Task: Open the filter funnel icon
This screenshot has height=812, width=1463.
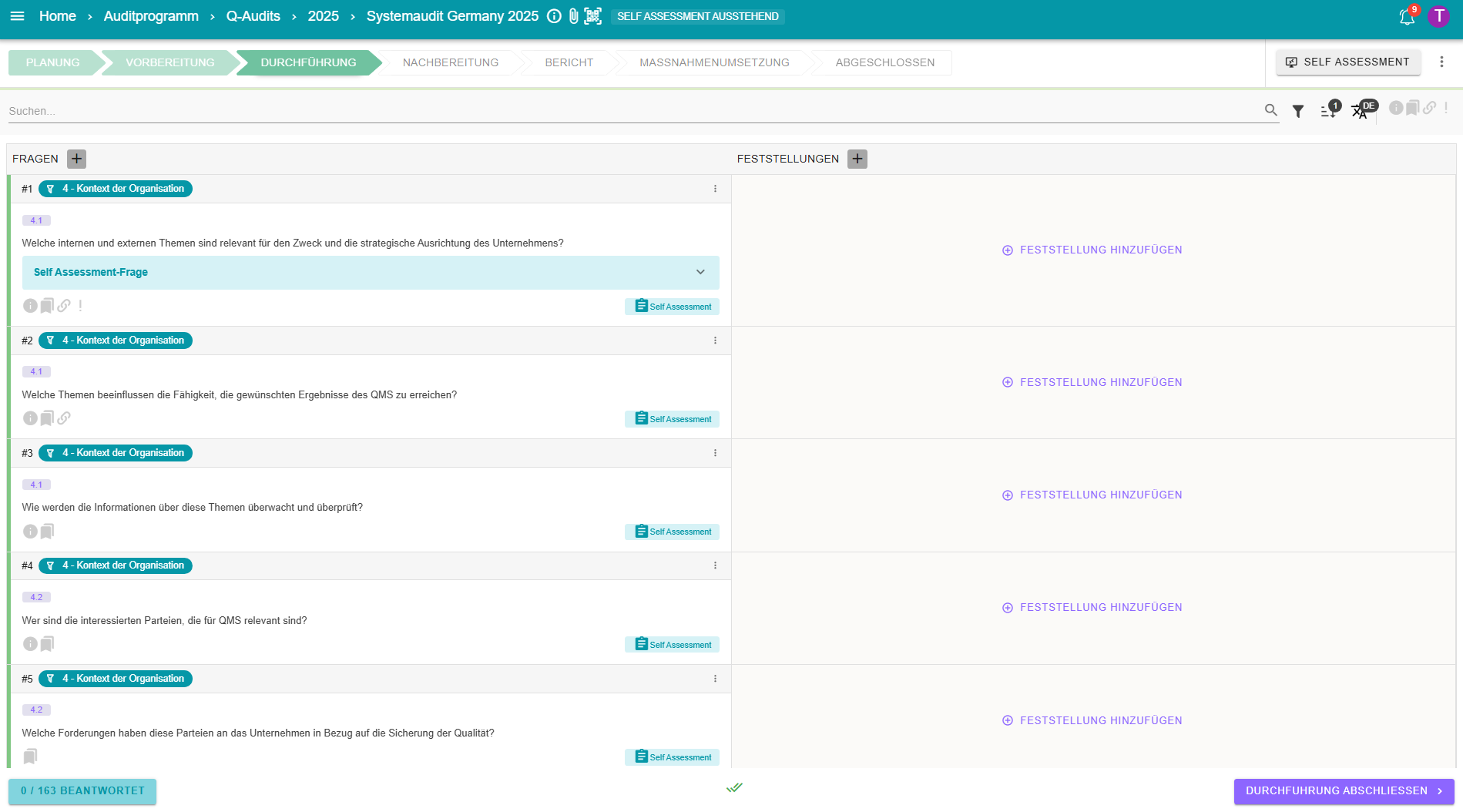Action: [x=1298, y=111]
